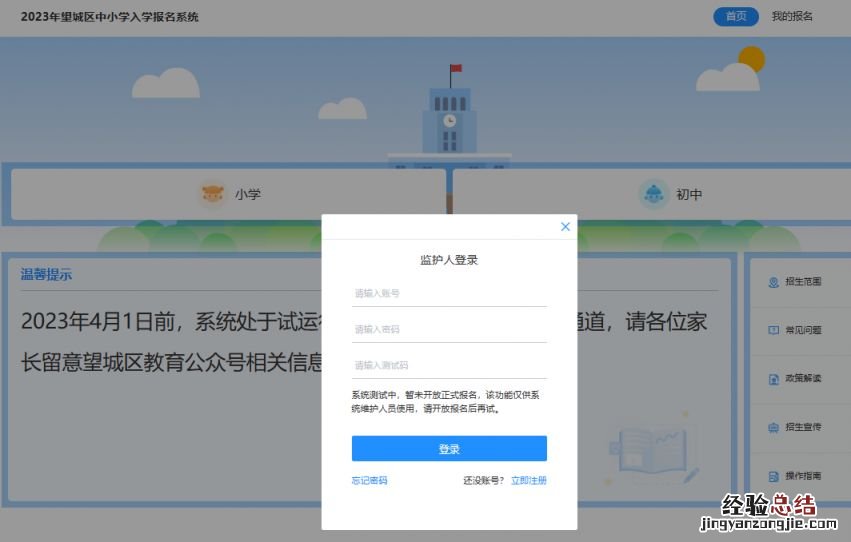
Task: Click the 招生范围 icon
Action: [x=773, y=282]
